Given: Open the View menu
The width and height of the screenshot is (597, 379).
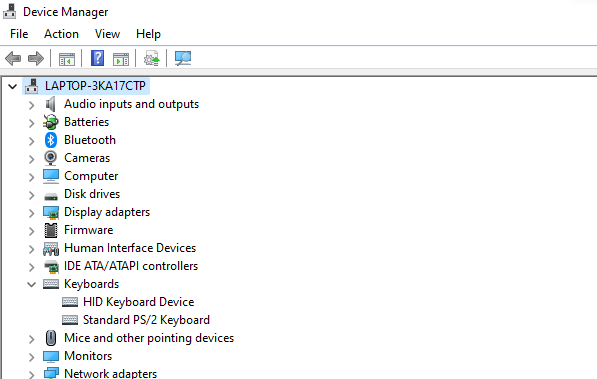Looking at the screenshot, I should 107,34.
